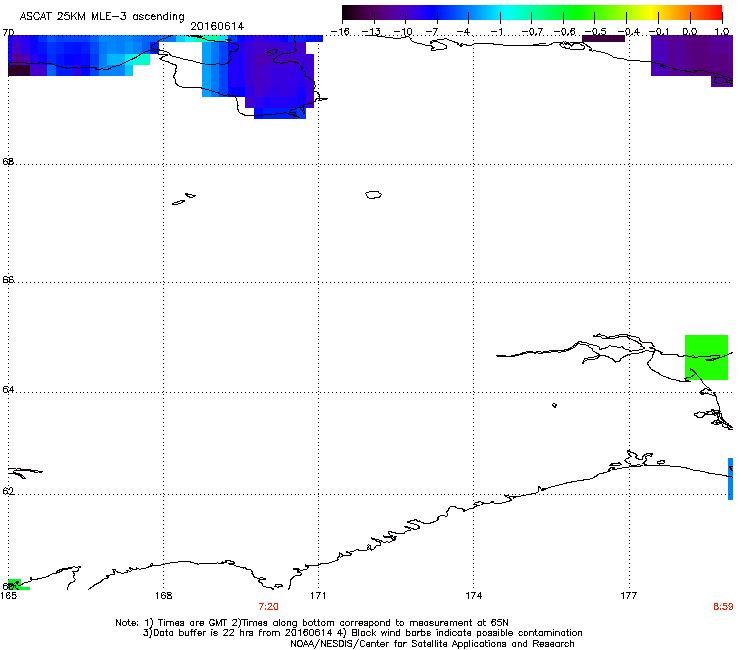Click the -0.7 color bar label
The width and height of the screenshot is (740, 650).
click(x=532, y=32)
